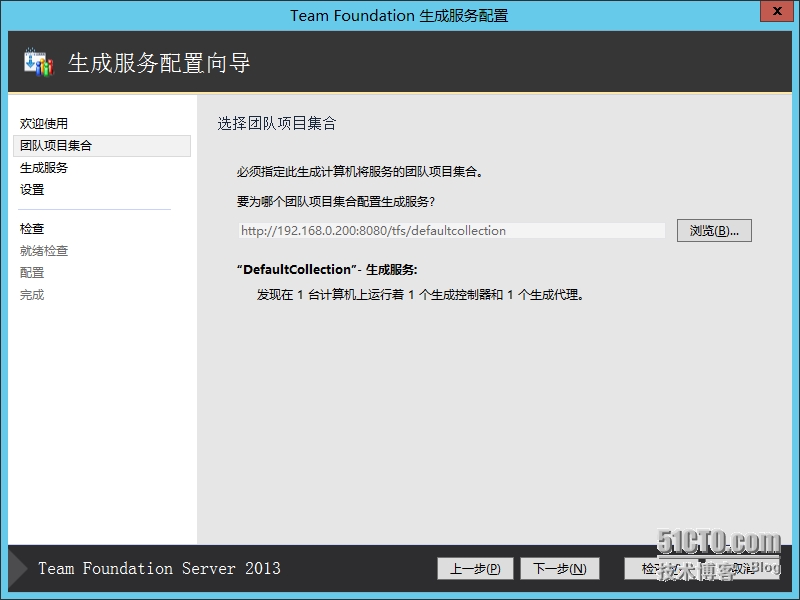Select the 配置 step in sidebar
This screenshot has width=800, height=600.
(32, 272)
